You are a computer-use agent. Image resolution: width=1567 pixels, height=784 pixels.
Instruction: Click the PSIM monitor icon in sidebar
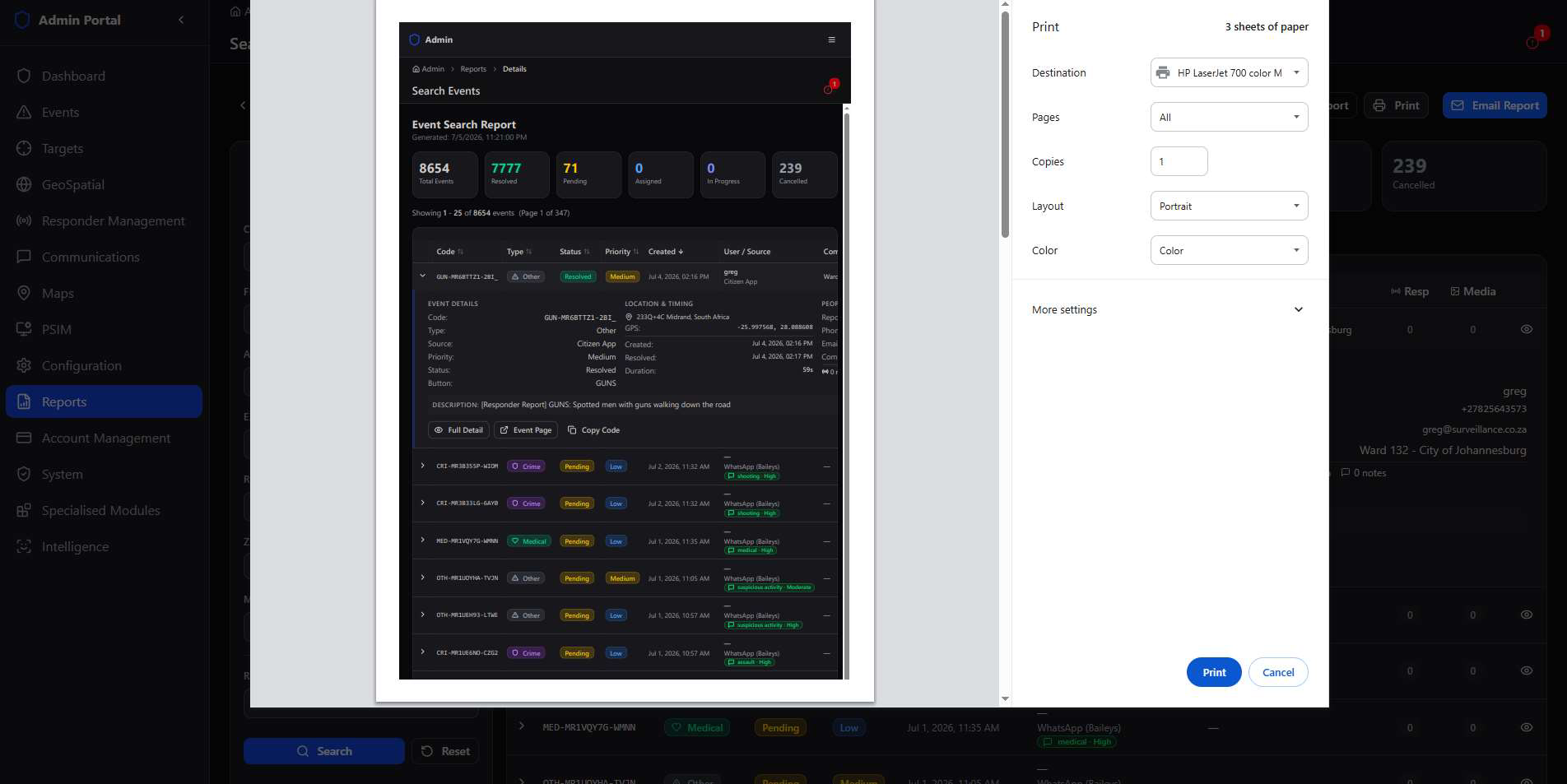tap(24, 329)
